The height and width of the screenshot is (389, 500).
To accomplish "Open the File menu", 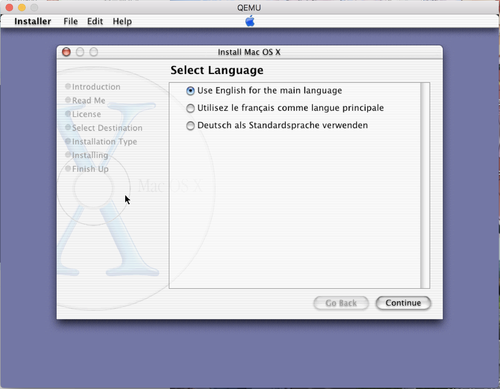I will coord(71,21).
